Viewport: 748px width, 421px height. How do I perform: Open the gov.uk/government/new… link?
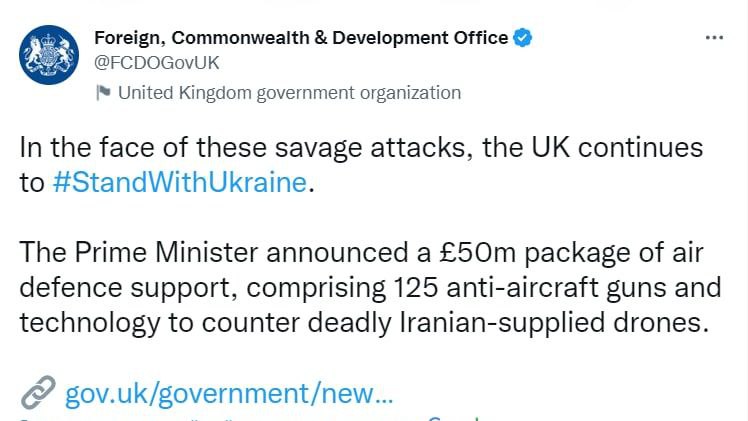click(229, 393)
